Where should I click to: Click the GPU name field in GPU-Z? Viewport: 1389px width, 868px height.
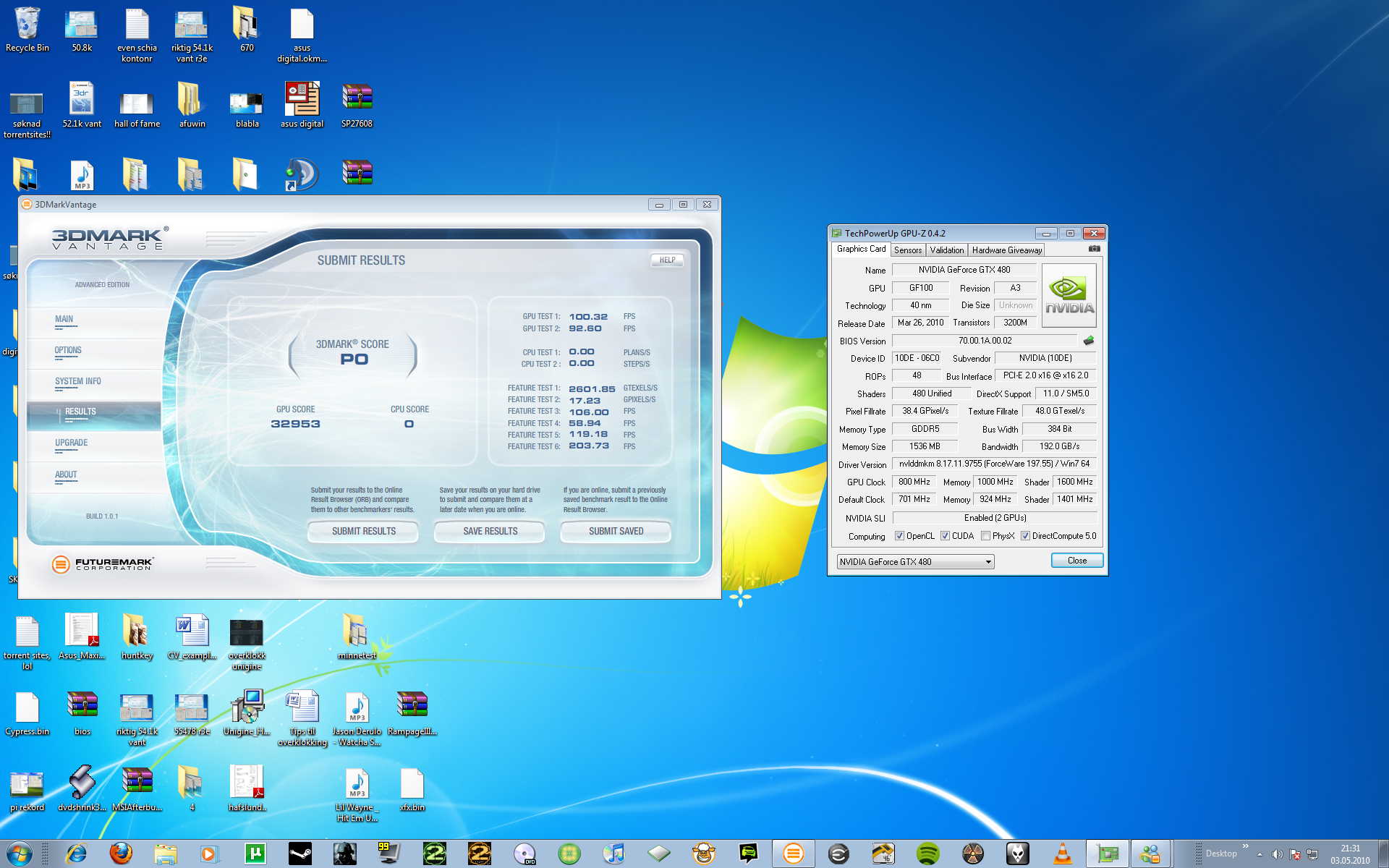964,270
